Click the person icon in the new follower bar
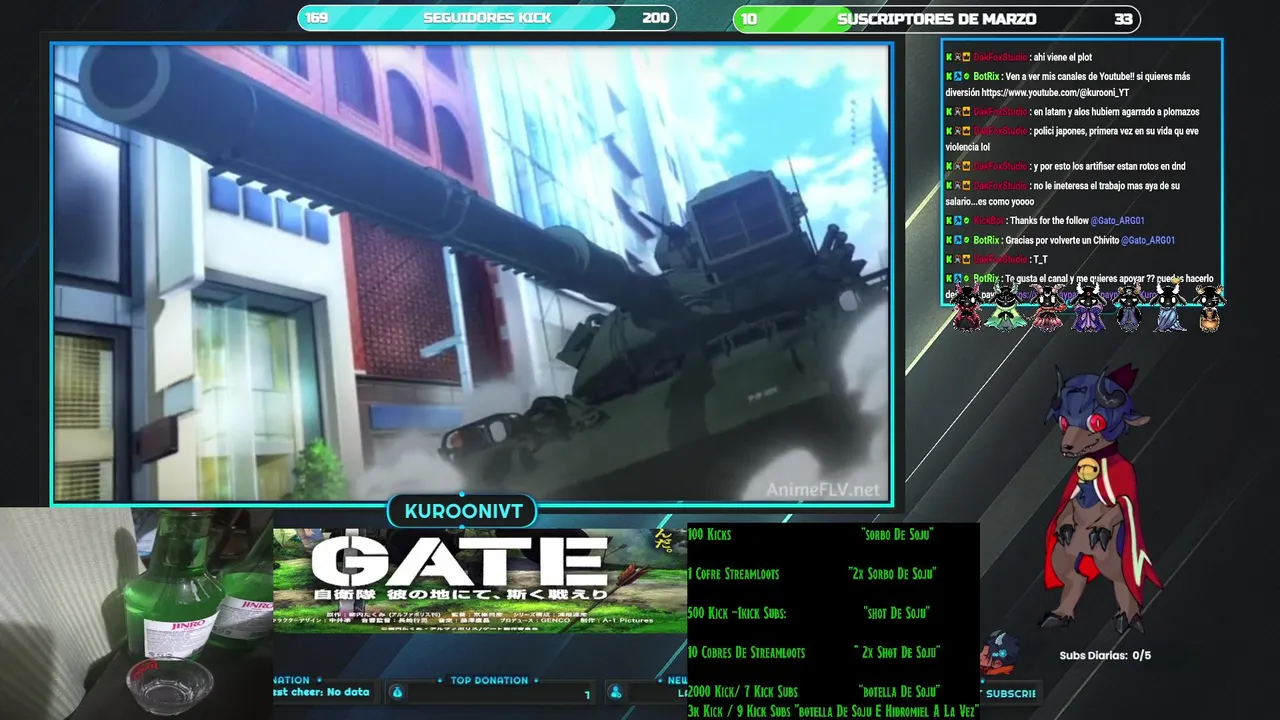This screenshot has height=720, width=1280. tap(616, 692)
